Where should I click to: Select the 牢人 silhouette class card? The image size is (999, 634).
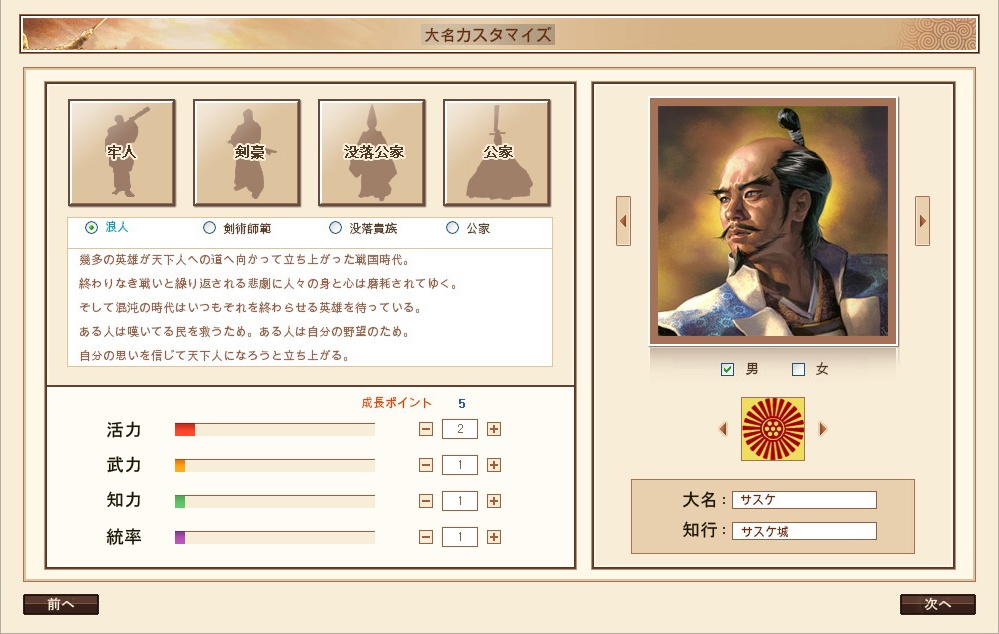tap(122, 152)
